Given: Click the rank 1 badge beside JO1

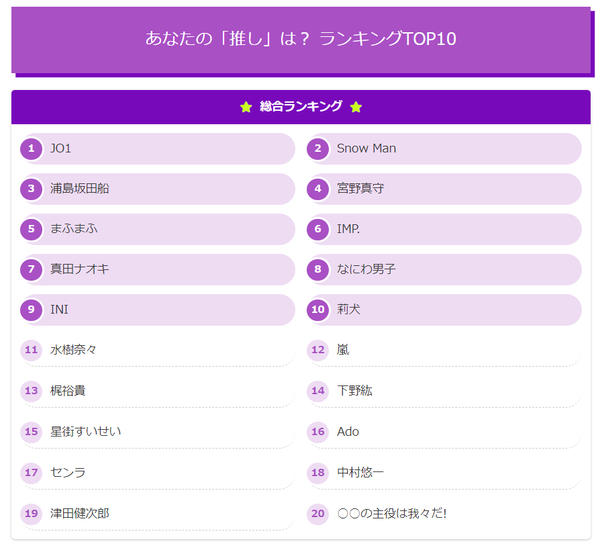Looking at the screenshot, I should click(x=31, y=149).
